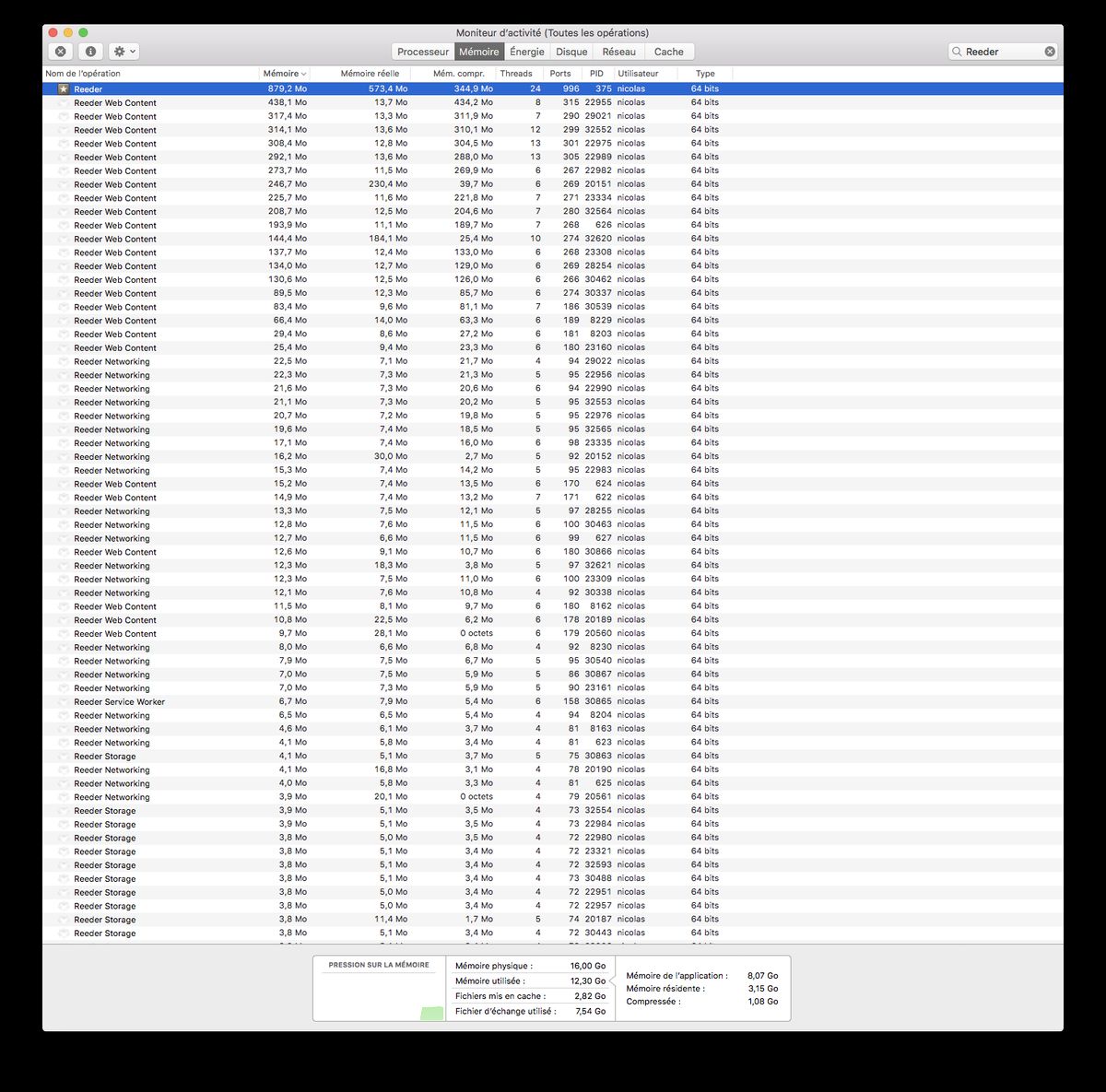Viewport: 1106px width, 1092px height.
Task: Click the 184,1 Mo real memory cell
Action: point(388,239)
